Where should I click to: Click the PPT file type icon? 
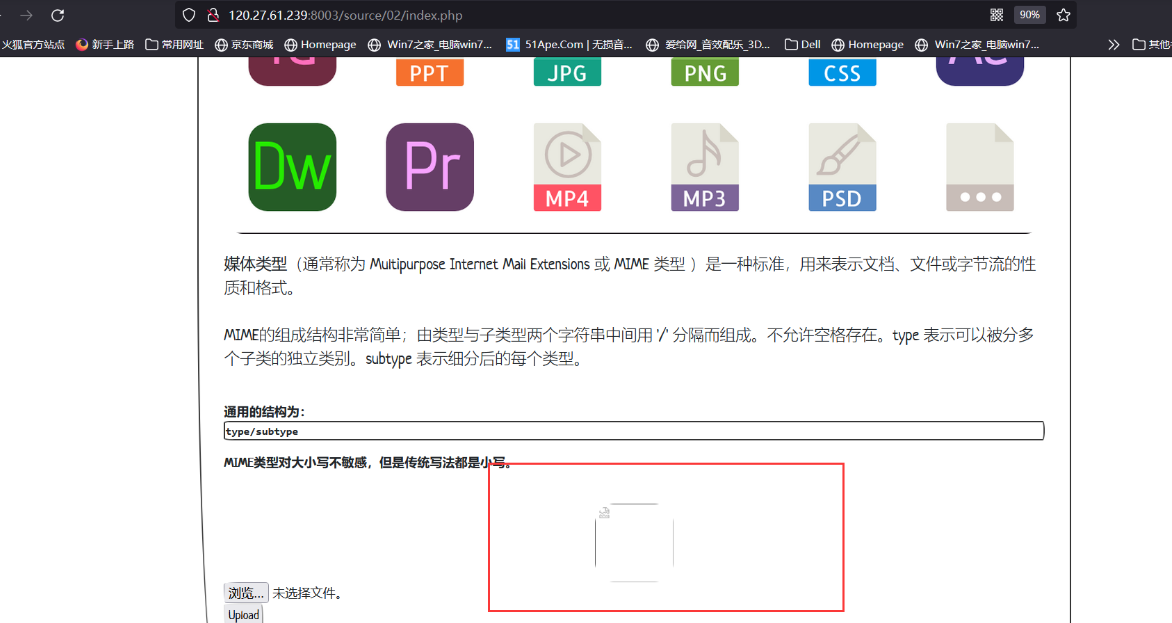430,72
